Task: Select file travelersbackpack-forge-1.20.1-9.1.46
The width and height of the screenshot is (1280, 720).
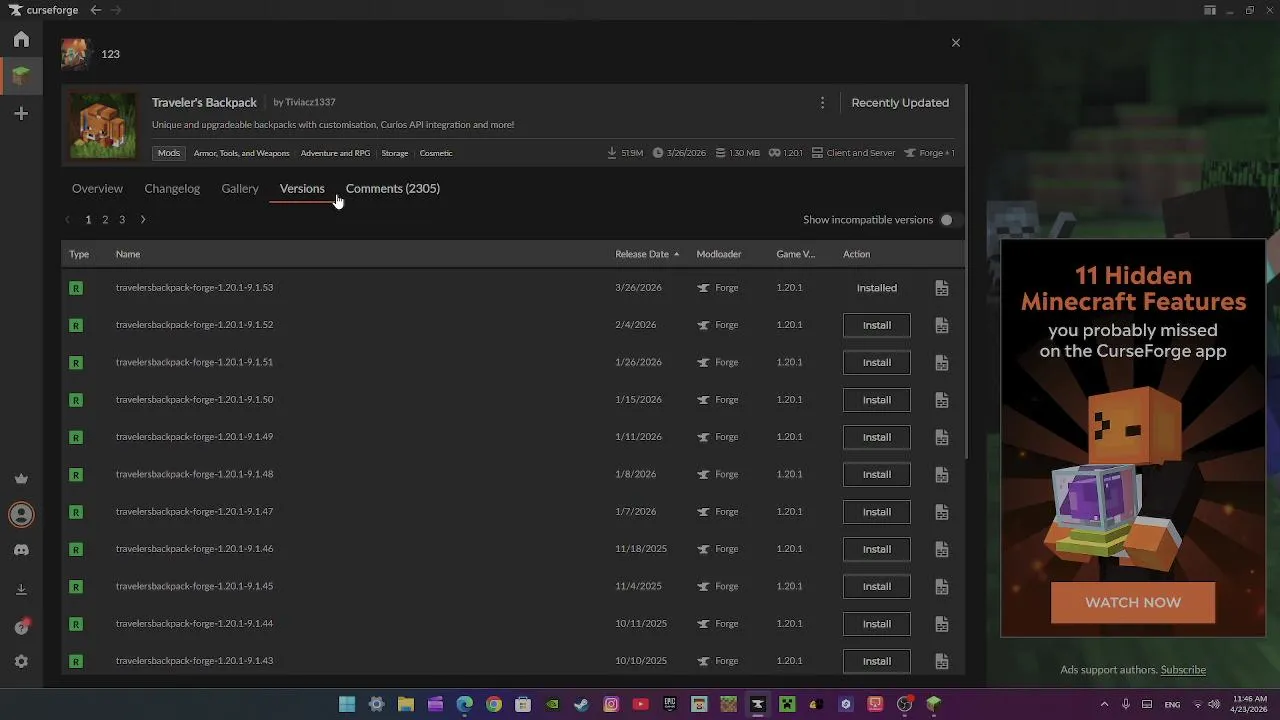Action: click(195, 549)
